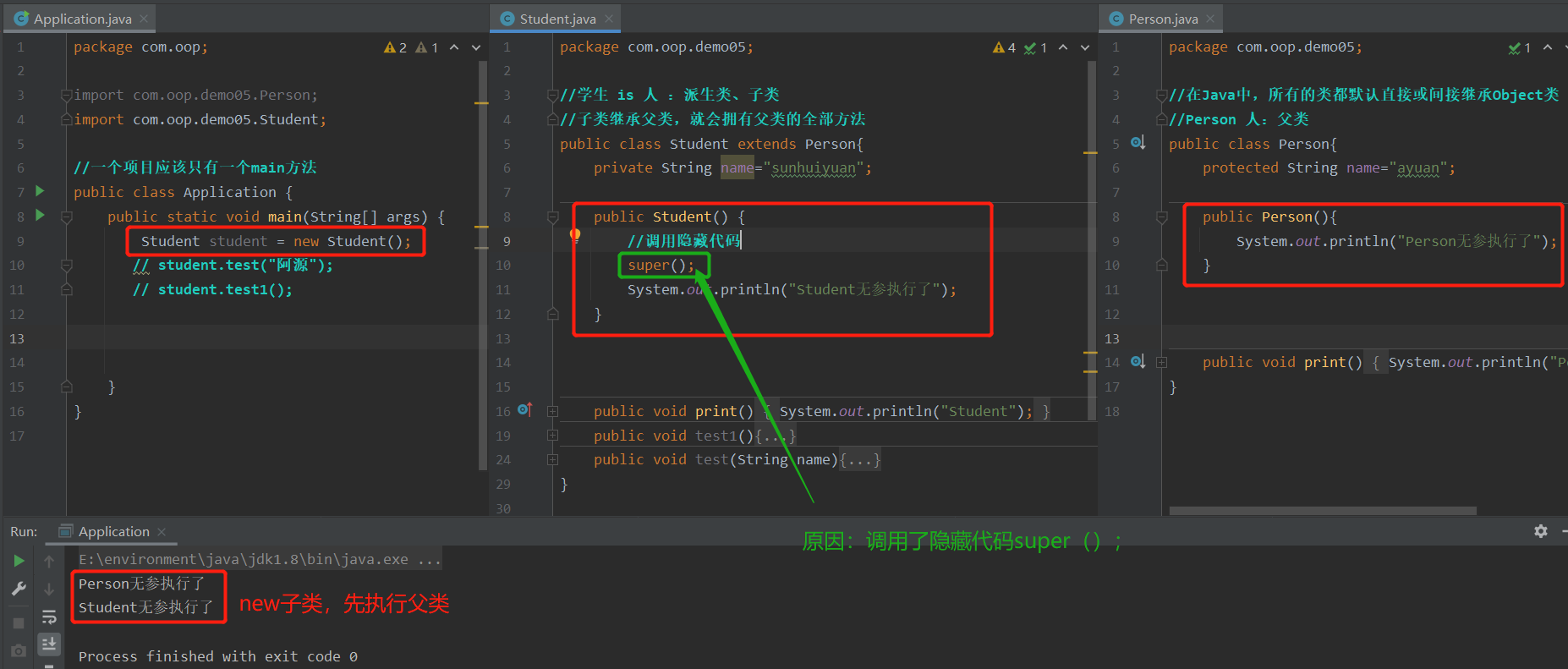Click line number 13 in Application.java gutter
Screen dimensions: 1568x669
click(17, 338)
